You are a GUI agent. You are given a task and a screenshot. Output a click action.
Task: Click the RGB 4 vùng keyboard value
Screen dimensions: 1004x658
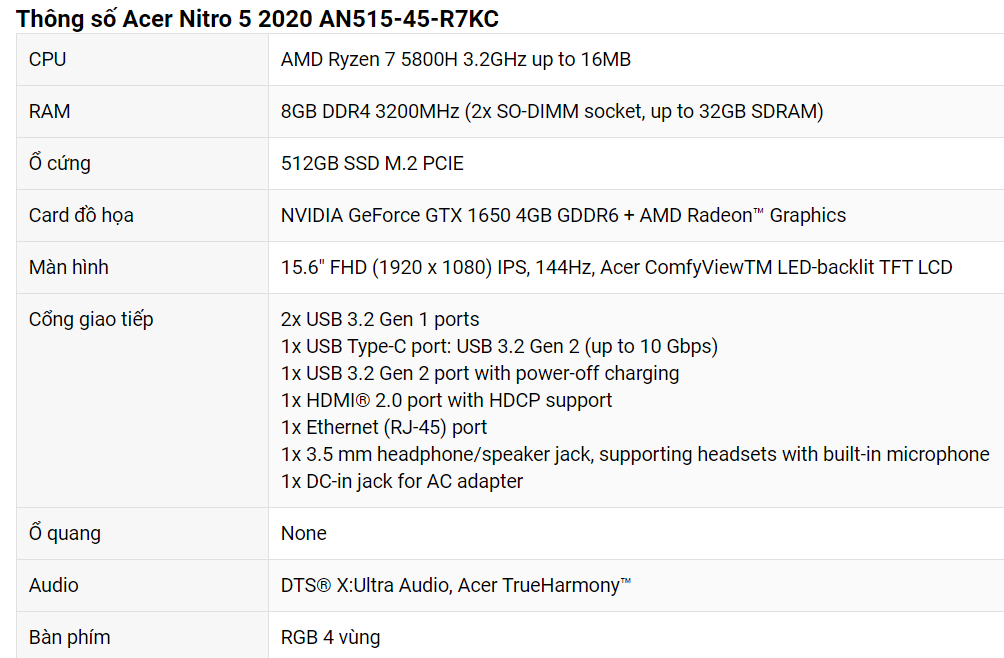click(330, 637)
